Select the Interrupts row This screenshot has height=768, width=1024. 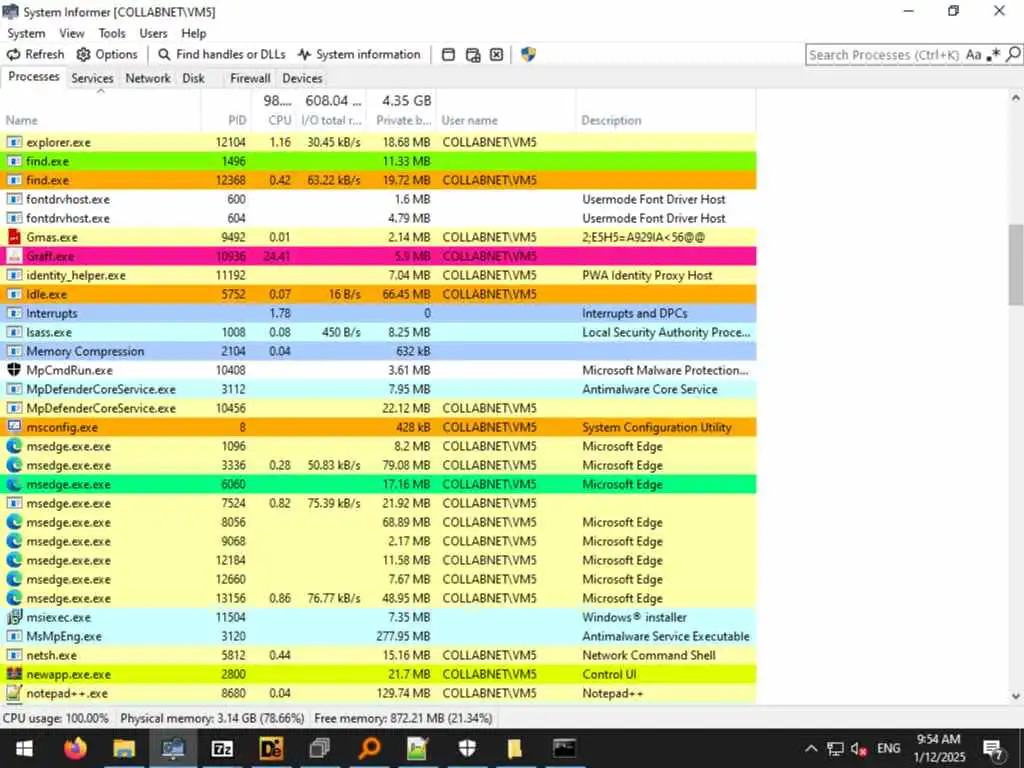pos(379,313)
